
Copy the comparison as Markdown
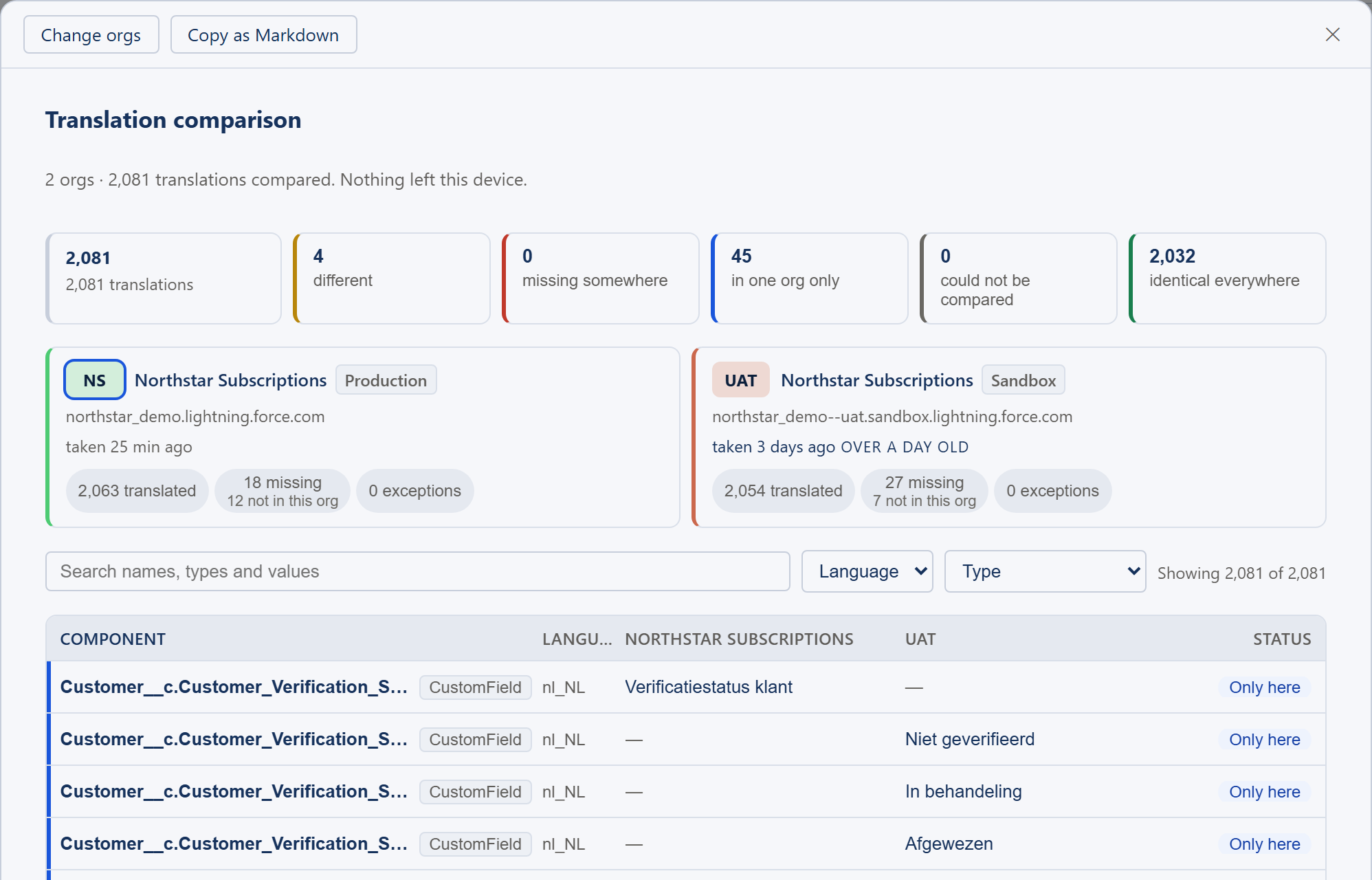tap(263, 34)
